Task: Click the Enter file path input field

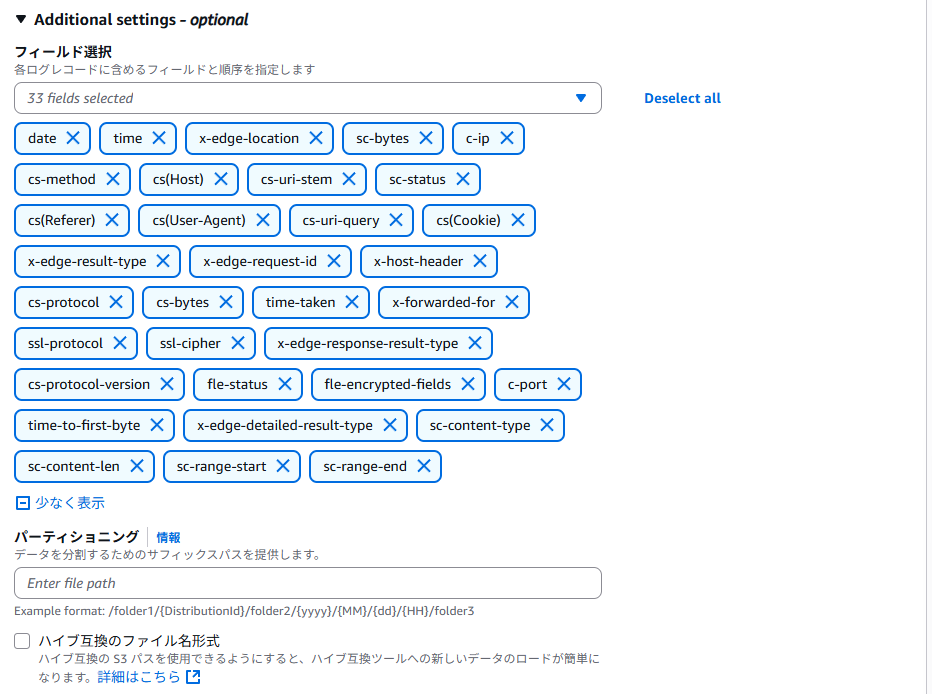Action: [308, 583]
